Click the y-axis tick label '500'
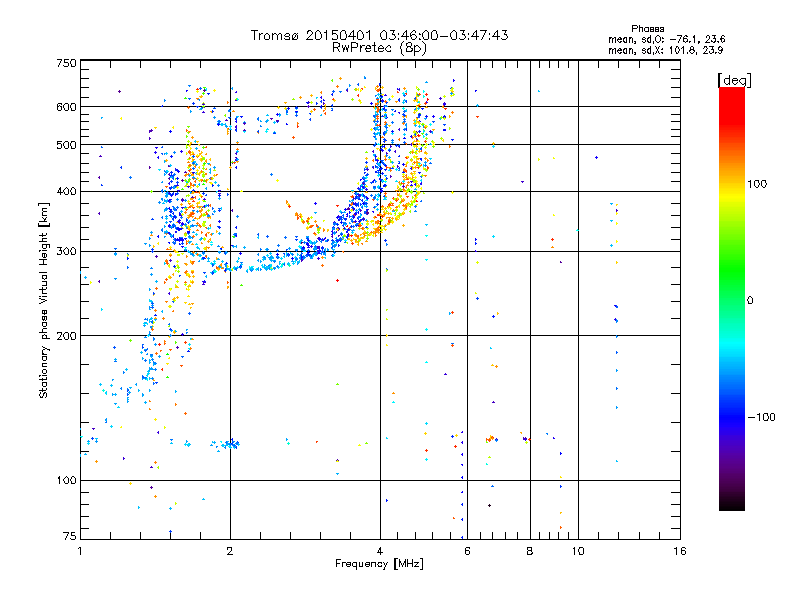800x600 pixels. pos(66,145)
